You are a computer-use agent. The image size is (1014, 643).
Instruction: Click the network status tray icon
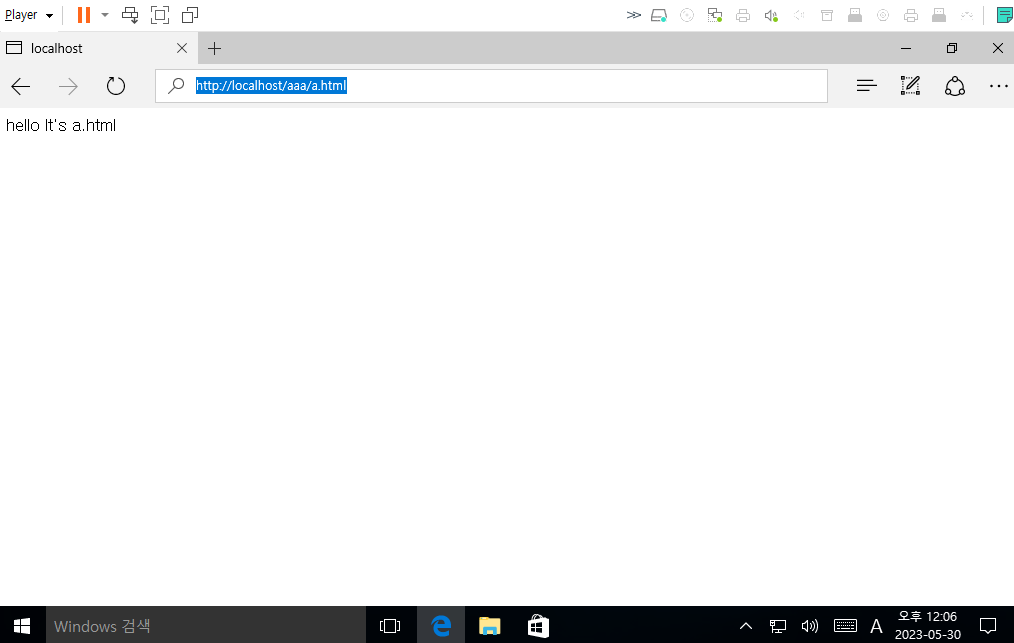[777, 626]
